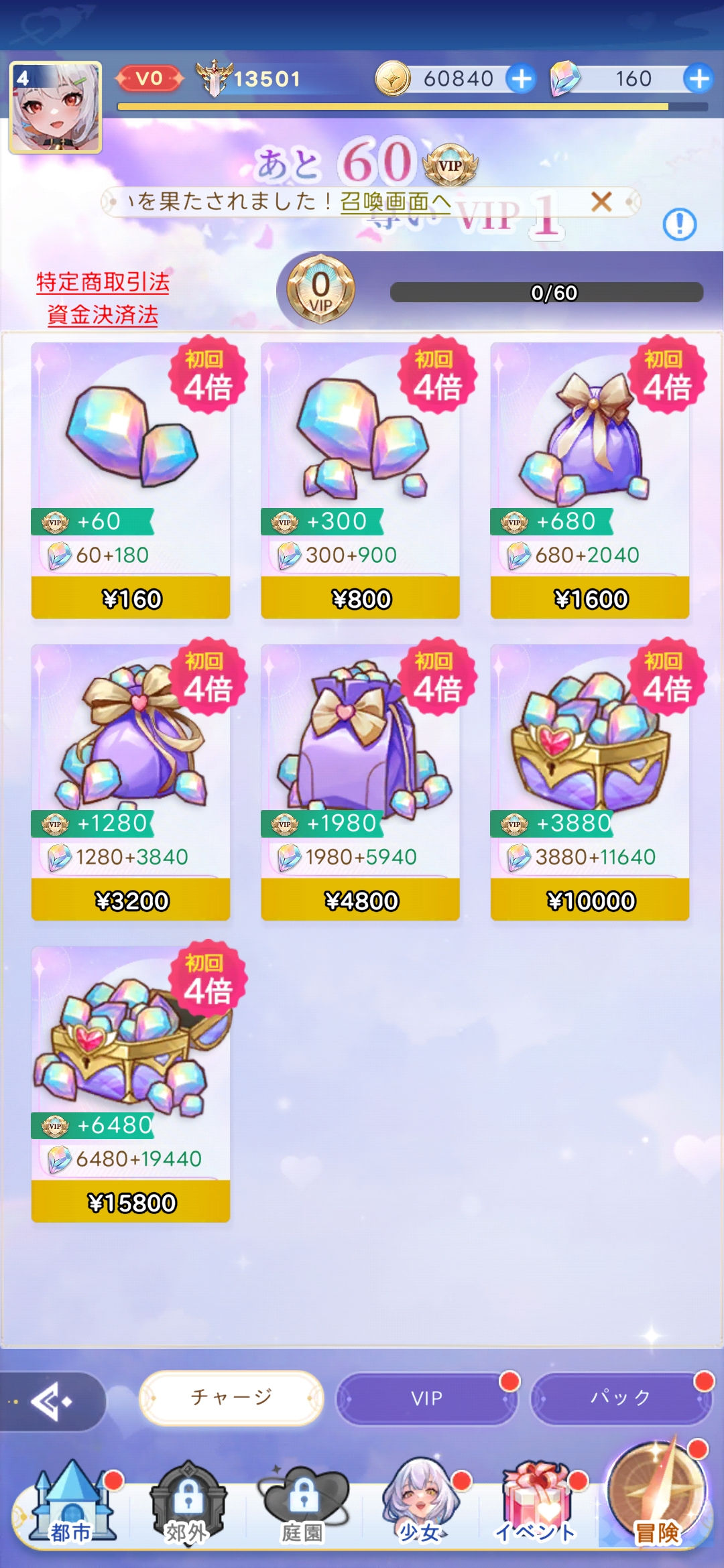Click the blue info exclamation icon
The image size is (724, 1568).
point(679,224)
